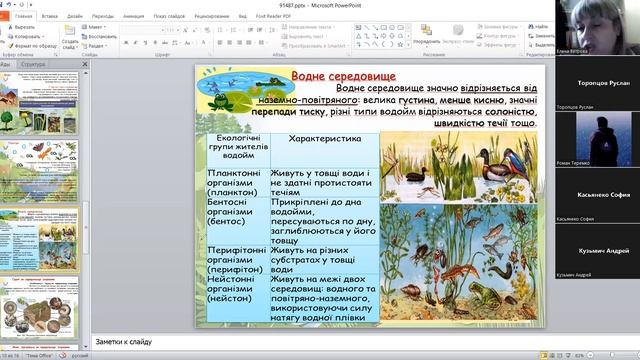Image resolution: width=640 pixels, height=360 pixels.
Task: Select the star shape in the shapes gallery
Action: click(400, 44)
